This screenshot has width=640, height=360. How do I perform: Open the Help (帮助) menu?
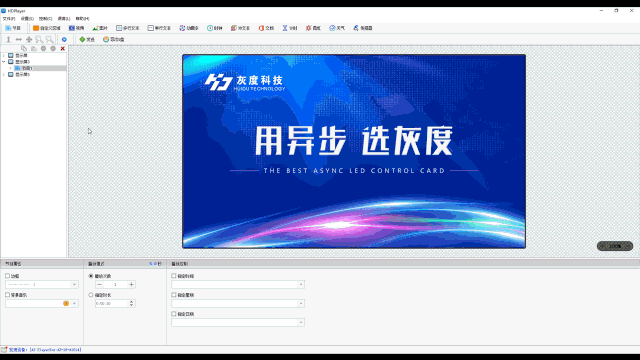tap(82, 18)
